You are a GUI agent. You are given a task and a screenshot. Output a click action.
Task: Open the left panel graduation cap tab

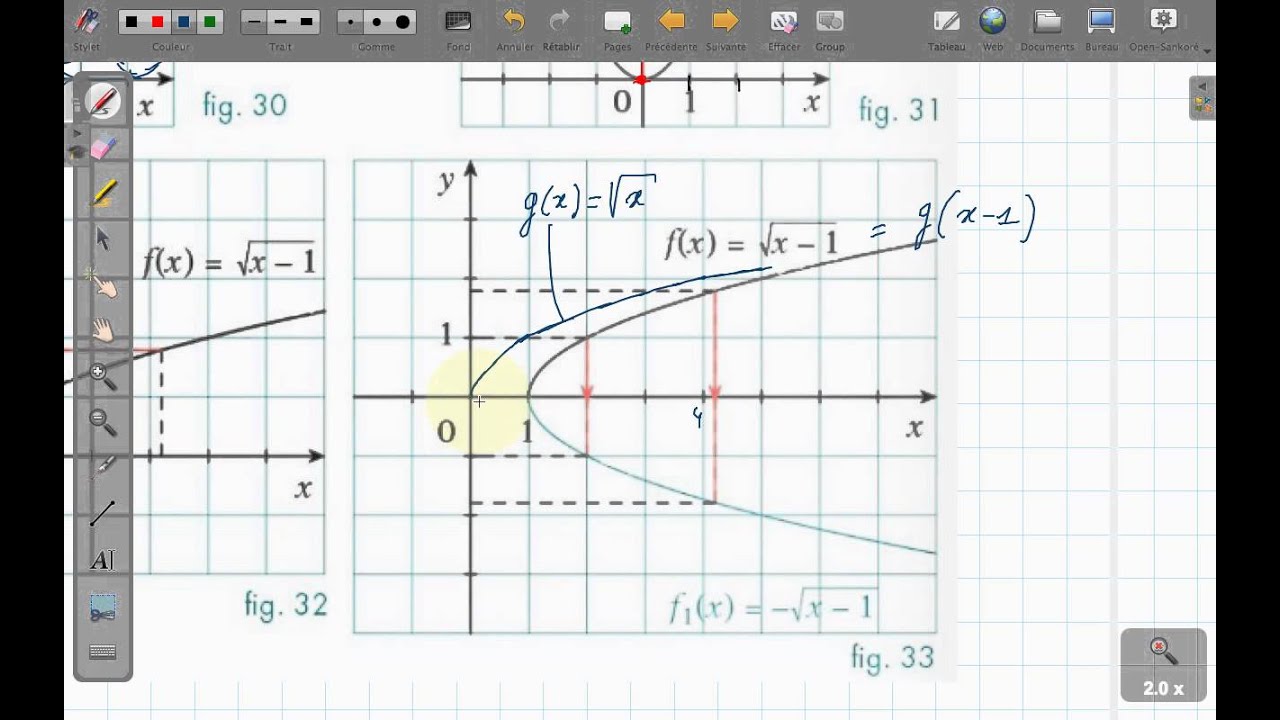pyautogui.click(x=76, y=152)
